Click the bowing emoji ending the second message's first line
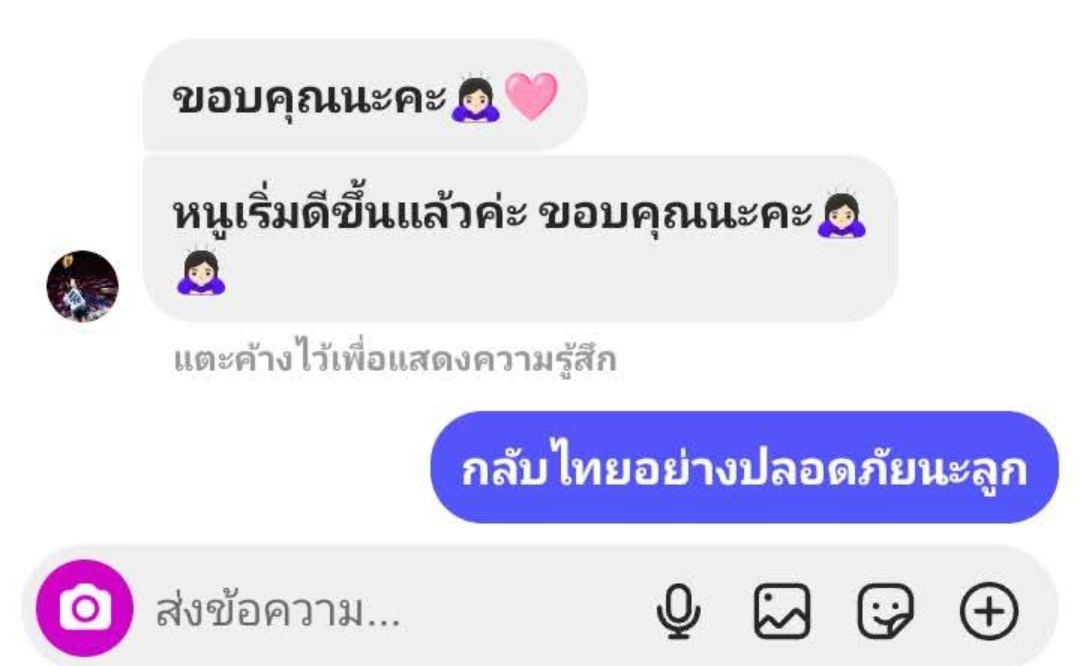Screen dimensions: 1080x666 [x=841, y=214]
